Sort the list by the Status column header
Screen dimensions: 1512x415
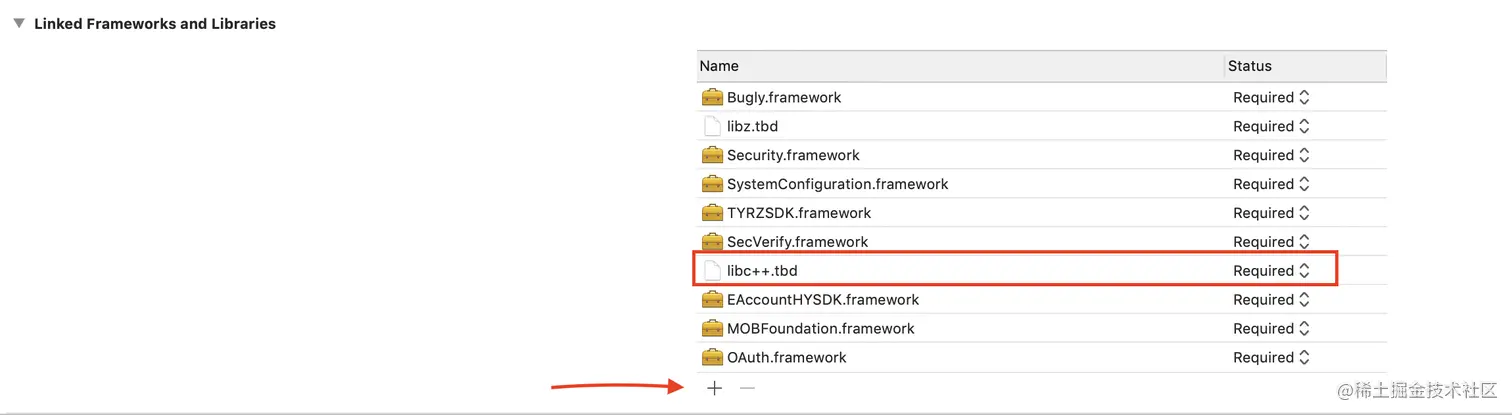pos(1250,66)
